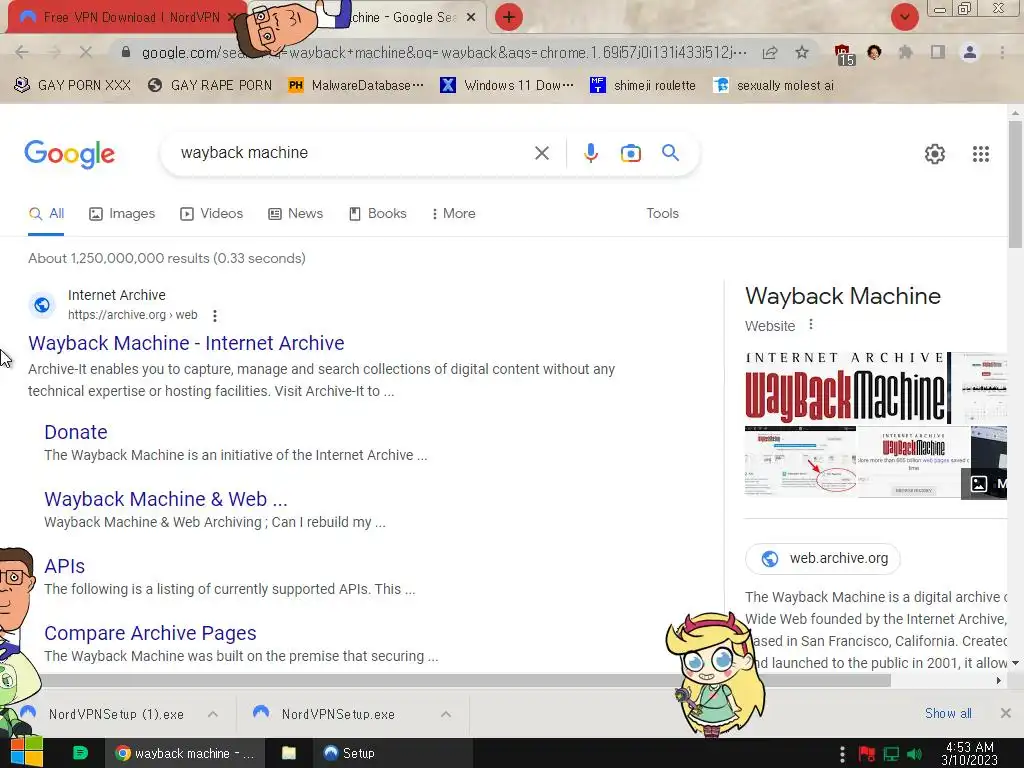
Task: Click the address bar URL
Action: click(443, 52)
